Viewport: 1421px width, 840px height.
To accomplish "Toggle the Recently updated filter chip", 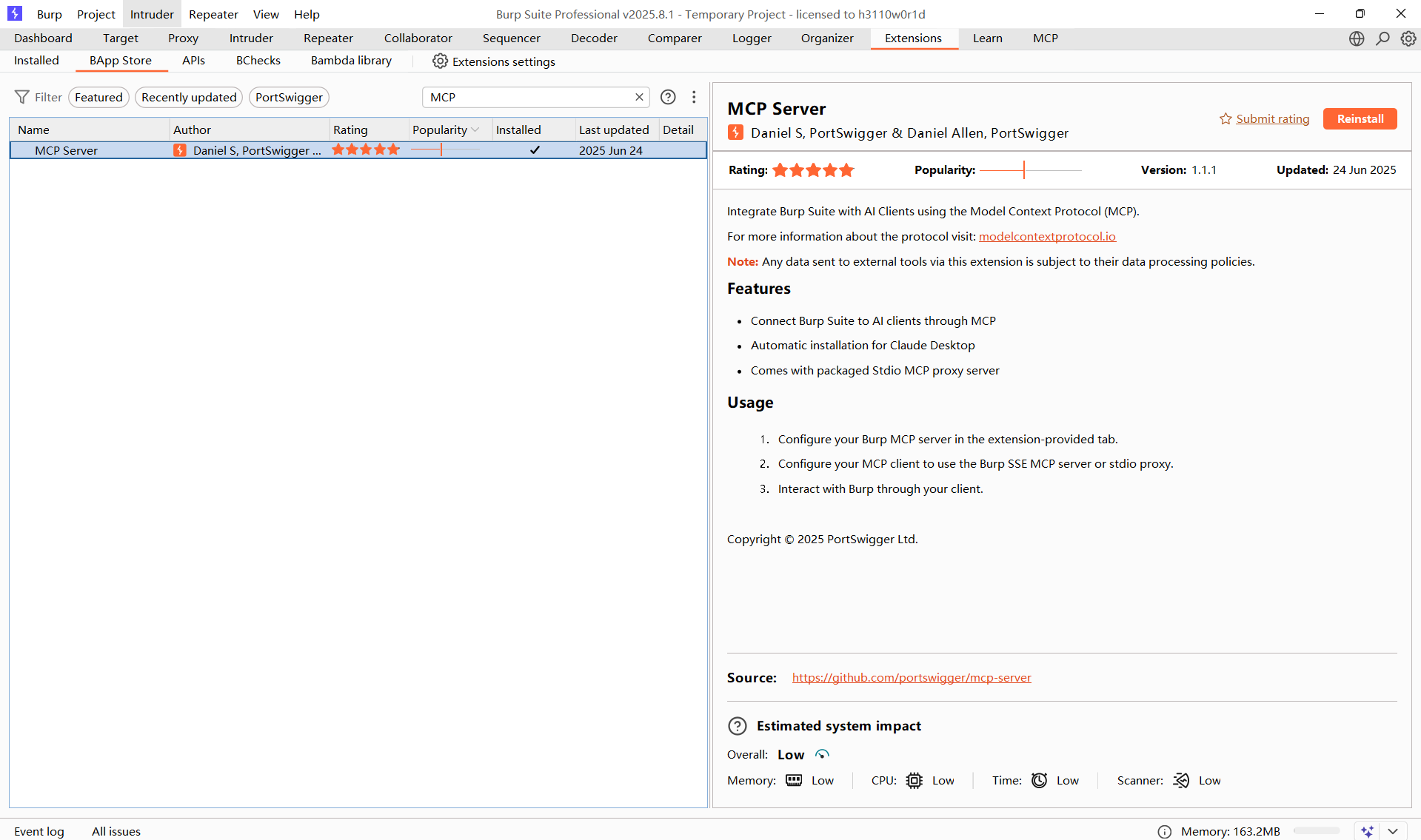I will coord(189,97).
